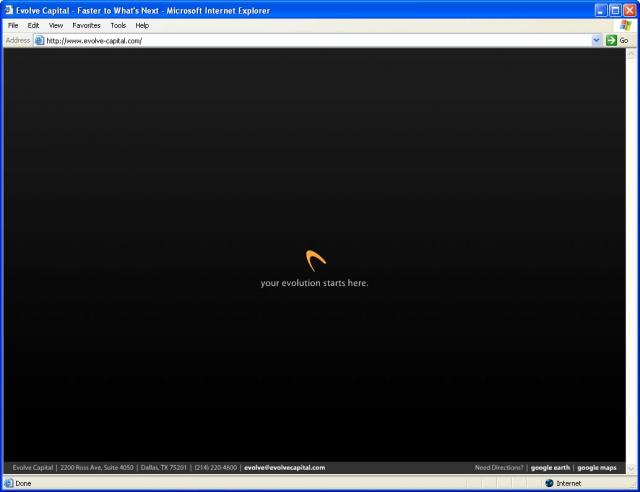The width and height of the screenshot is (640, 492).
Task: Click the orange Evolve Capital swoosh logo
Action: tap(315, 261)
